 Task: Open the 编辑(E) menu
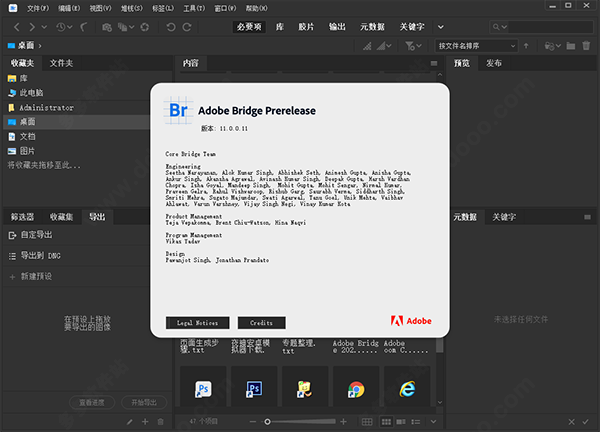click(x=69, y=8)
